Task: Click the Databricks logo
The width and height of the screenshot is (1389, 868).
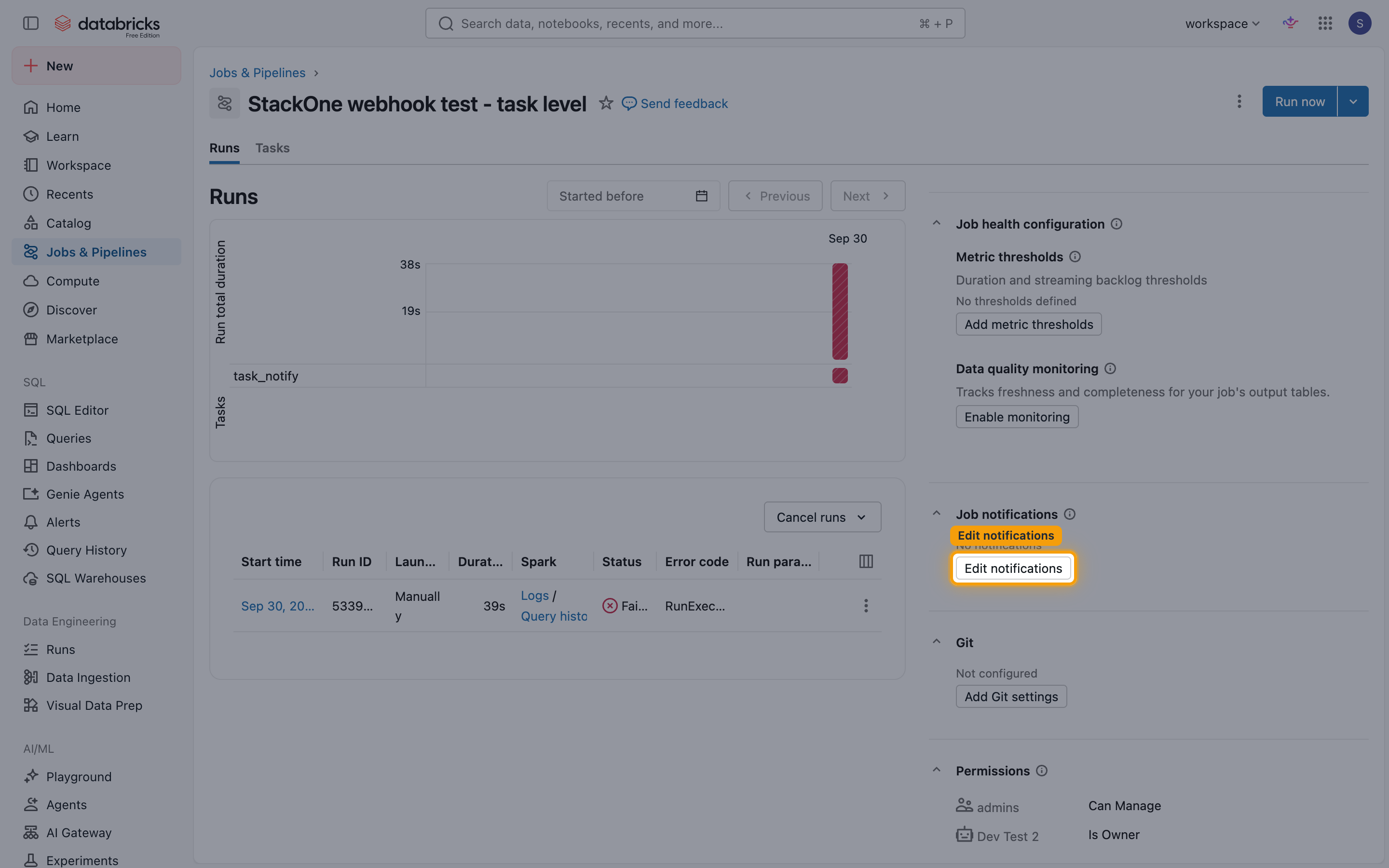Action: pyautogui.click(x=108, y=24)
